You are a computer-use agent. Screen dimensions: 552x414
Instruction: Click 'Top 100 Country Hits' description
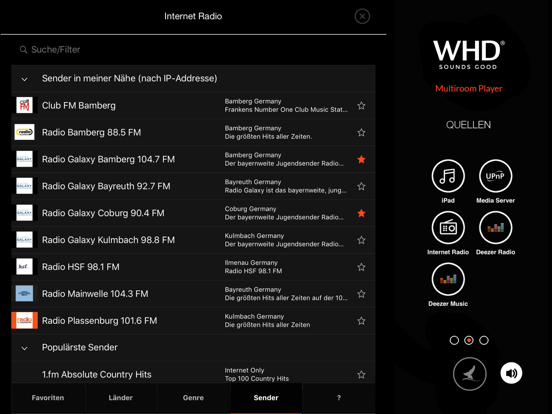click(x=257, y=379)
